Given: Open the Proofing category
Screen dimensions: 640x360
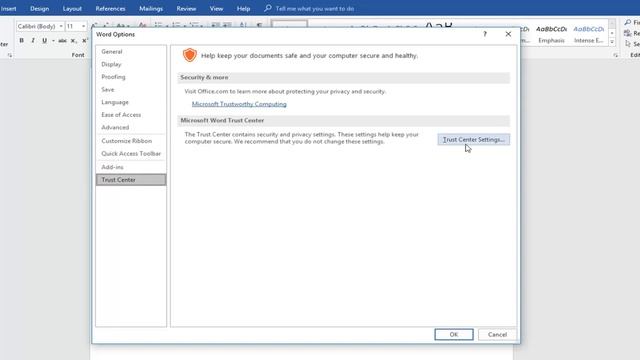Looking at the screenshot, I should tap(131, 77).
